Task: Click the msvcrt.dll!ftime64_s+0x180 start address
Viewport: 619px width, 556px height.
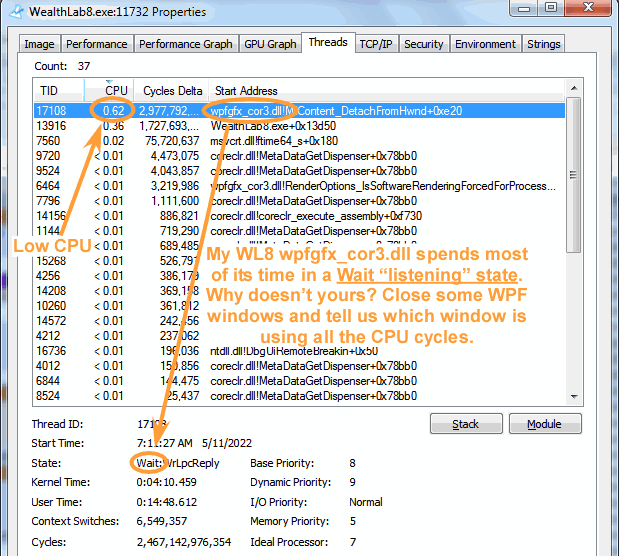Action: pyautogui.click(x=274, y=141)
